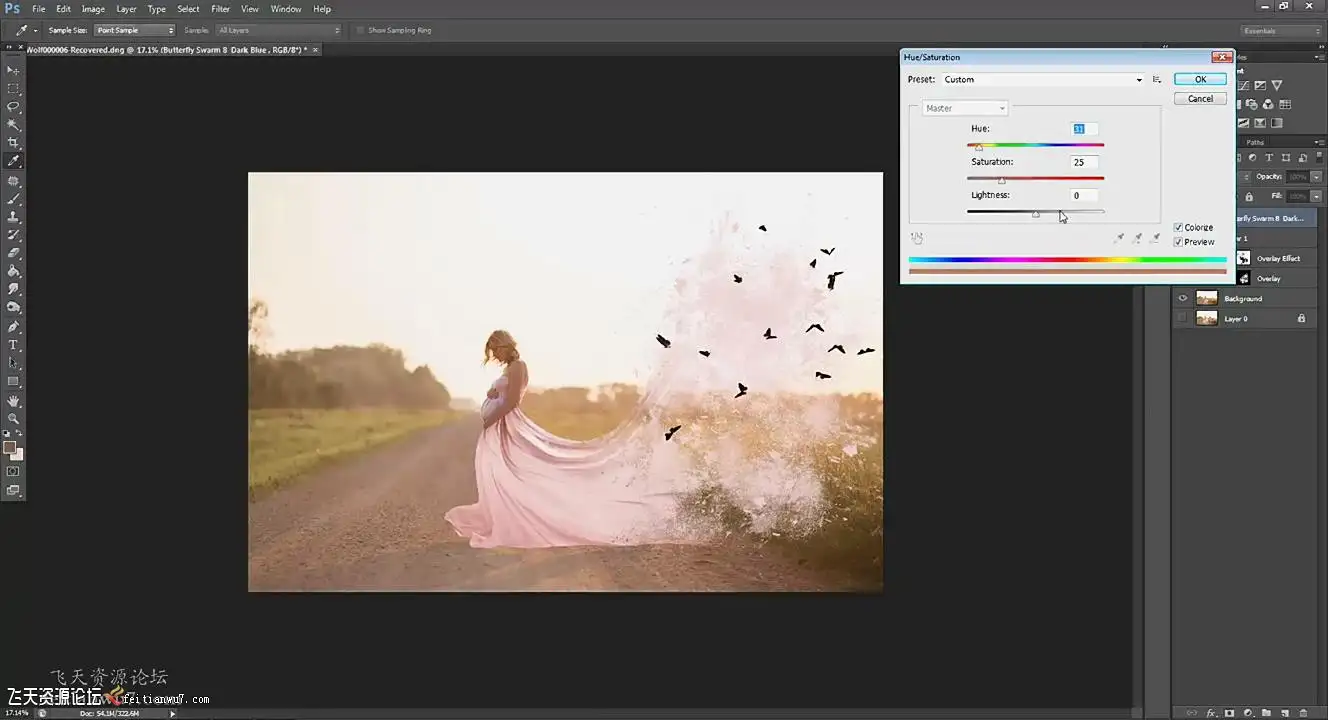Select the Crop tool
This screenshot has height=720, width=1328.
click(x=13, y=143)
